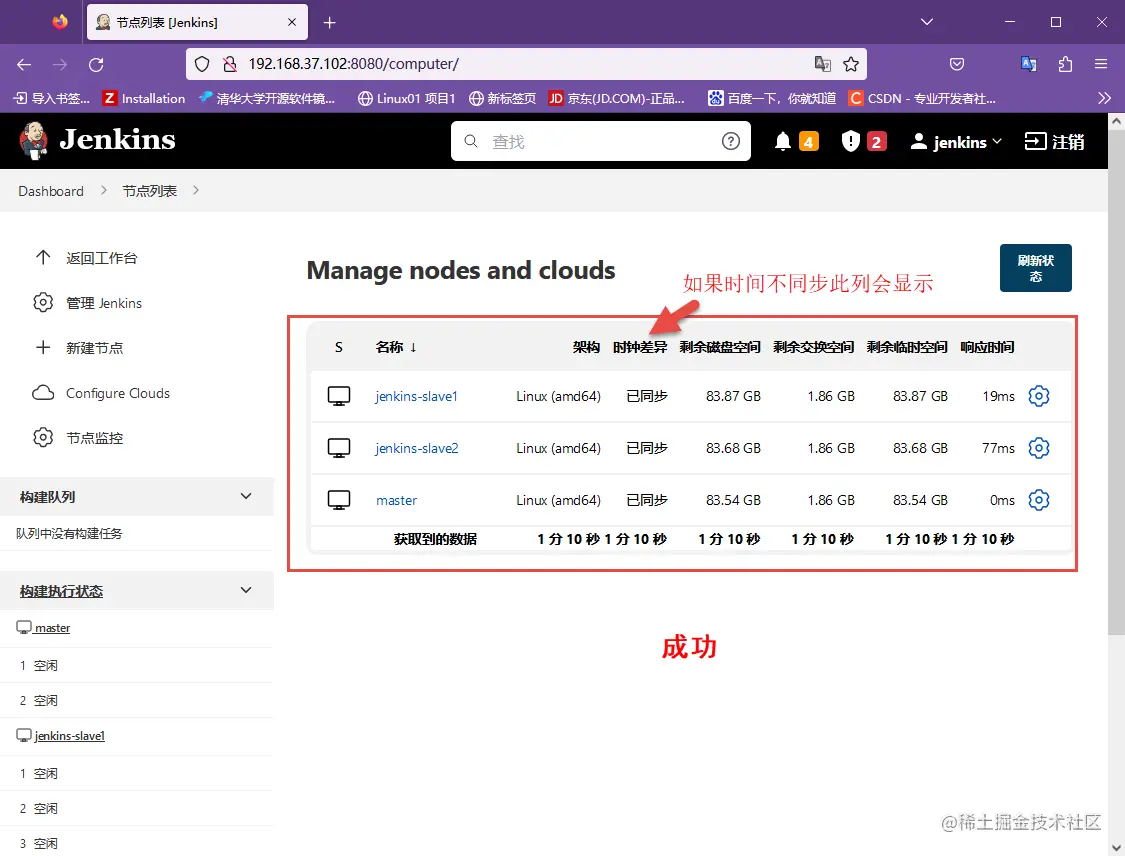The width and height of the screenshot is (1125, 856).
Task: Open jenkins user dropdown menu
Action: pos(956,142)
